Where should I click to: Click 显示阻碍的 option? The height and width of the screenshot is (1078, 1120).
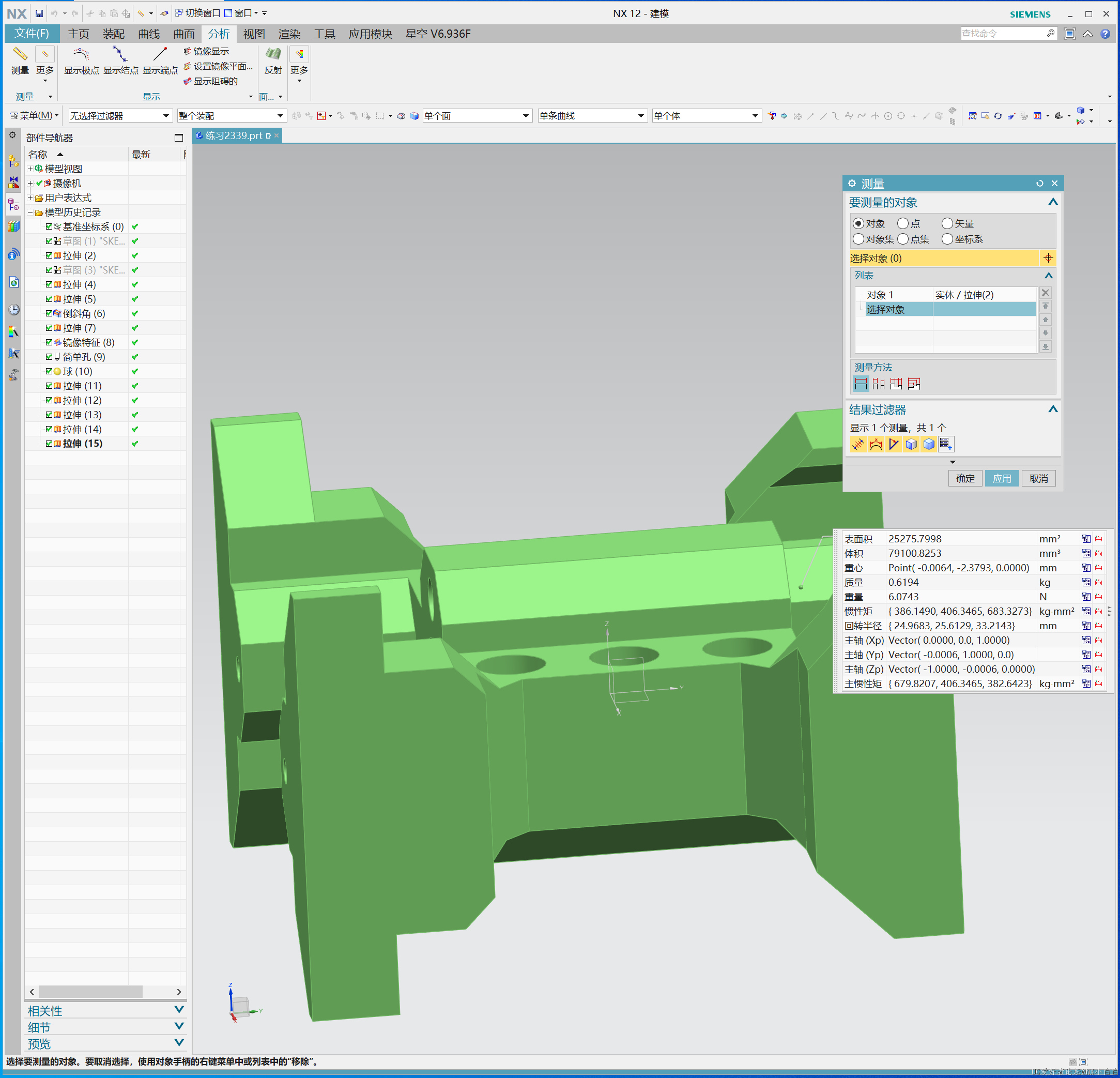click(210, 81)
